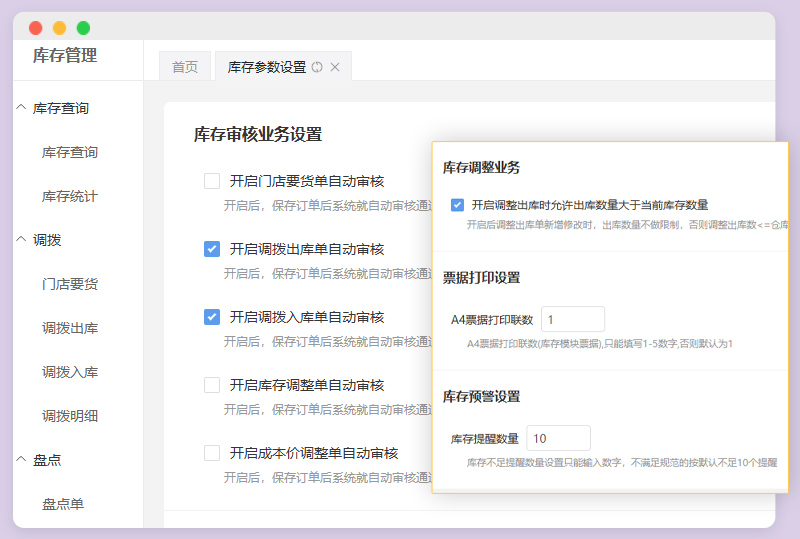The width and height of the screenshot is (800, 539).
Task: Uncheck 开启调拨入库单自动审核 checkbox
Action: coord(212,317)
